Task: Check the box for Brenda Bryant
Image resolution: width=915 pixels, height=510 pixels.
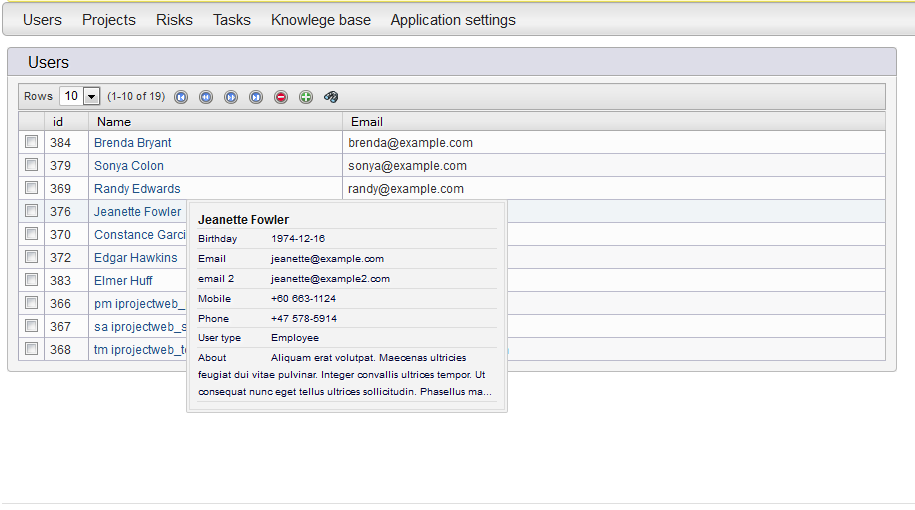Action: [32, 142]
